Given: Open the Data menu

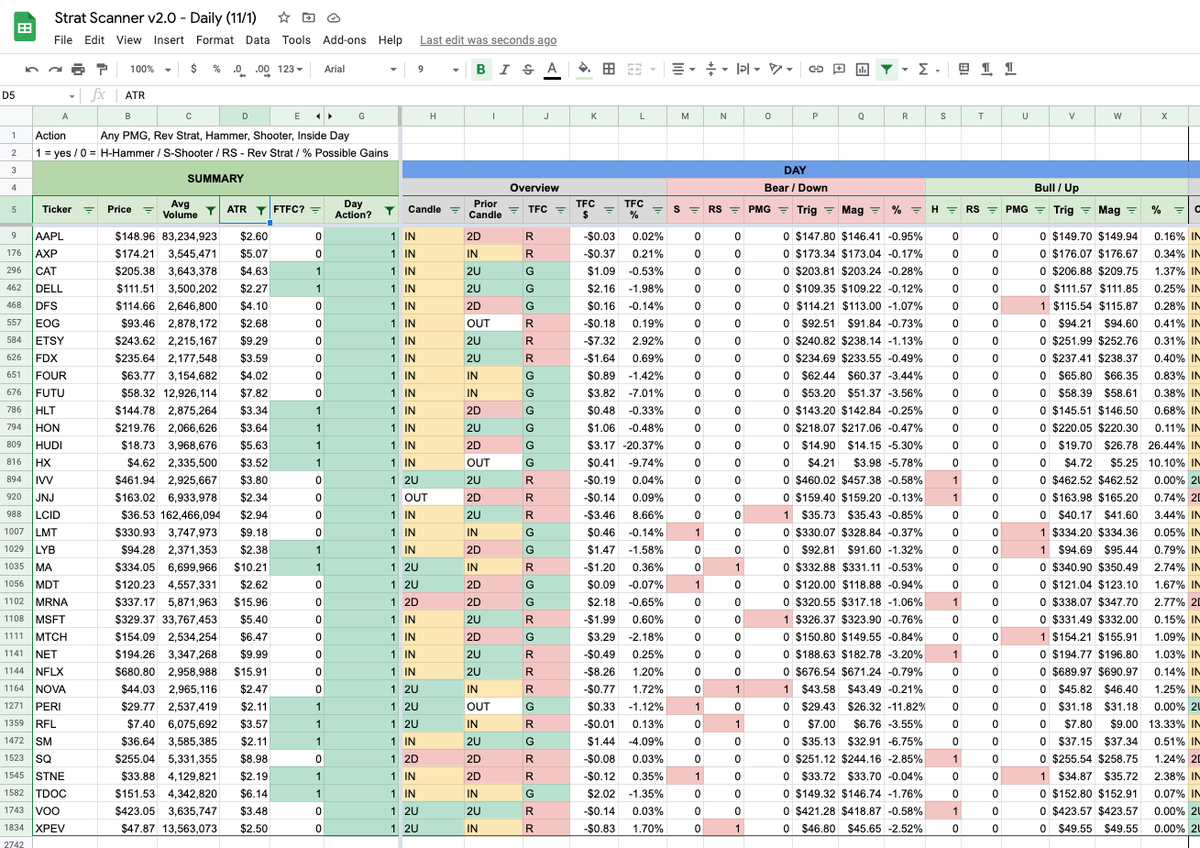Looking at the screenshot, I should point(258,40).
